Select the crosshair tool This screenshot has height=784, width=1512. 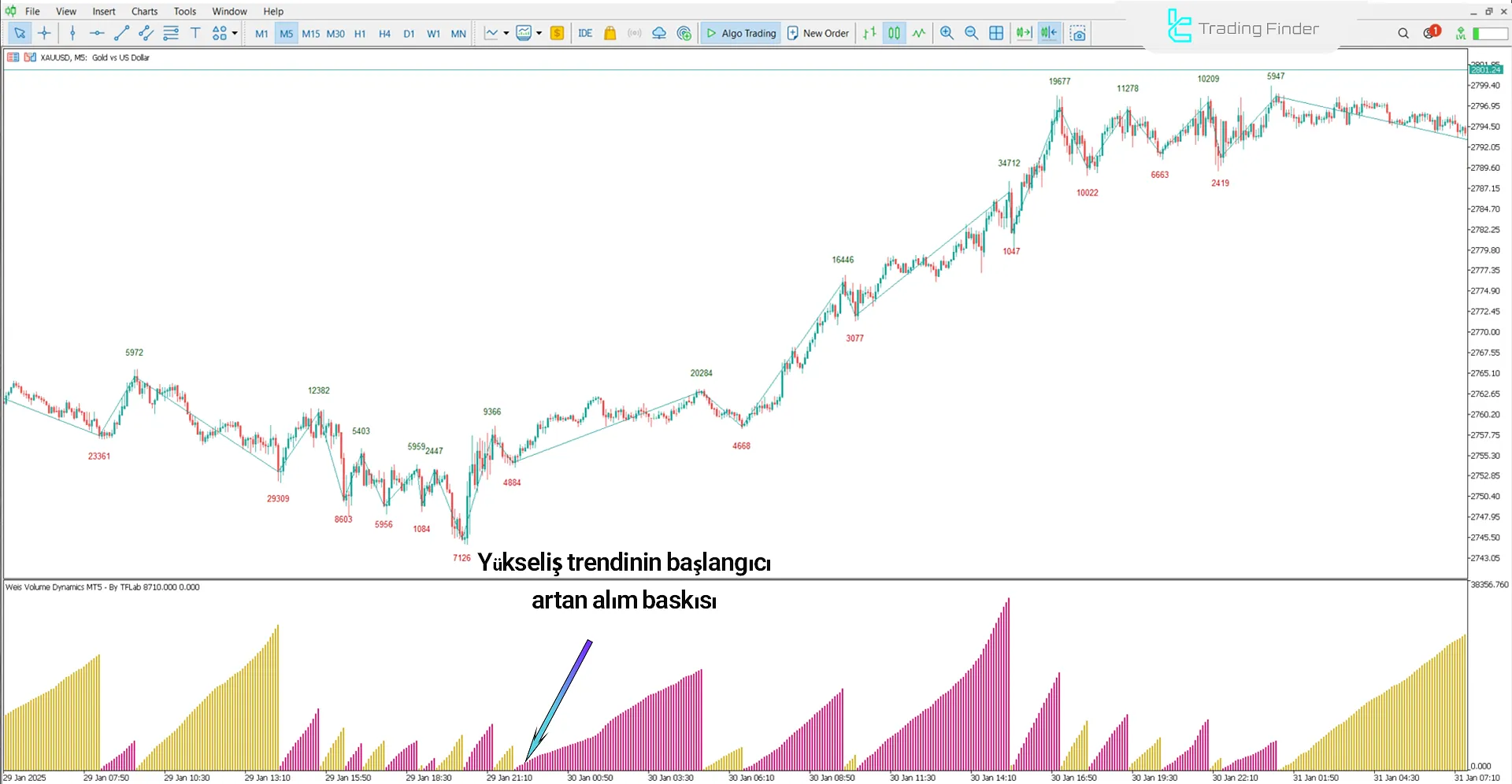pyautogui.click(x=44, y=33)
